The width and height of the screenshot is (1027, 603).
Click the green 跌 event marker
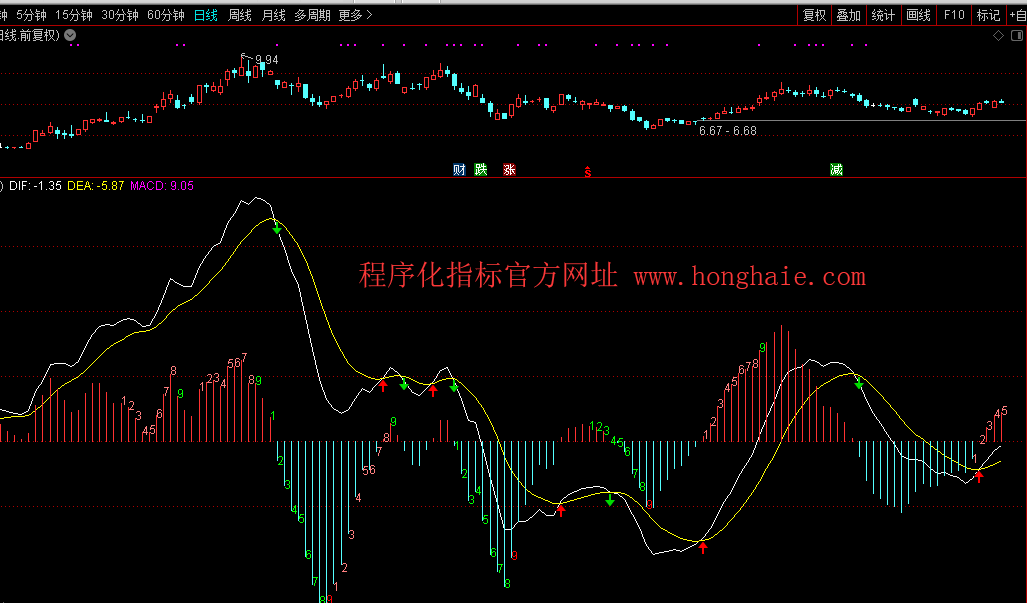[x=481, y=170]
